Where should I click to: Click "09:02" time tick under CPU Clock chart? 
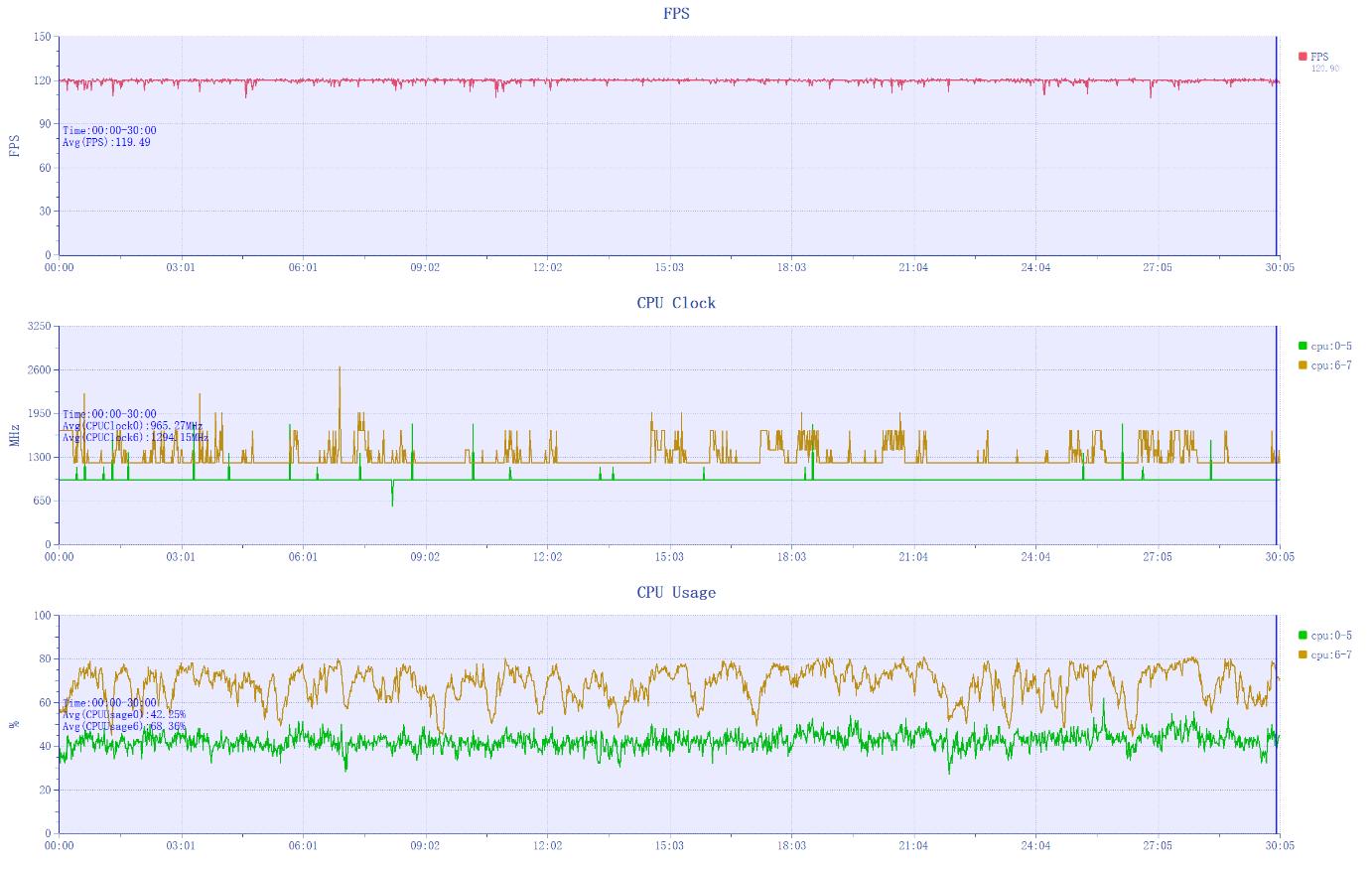point(425,556)
